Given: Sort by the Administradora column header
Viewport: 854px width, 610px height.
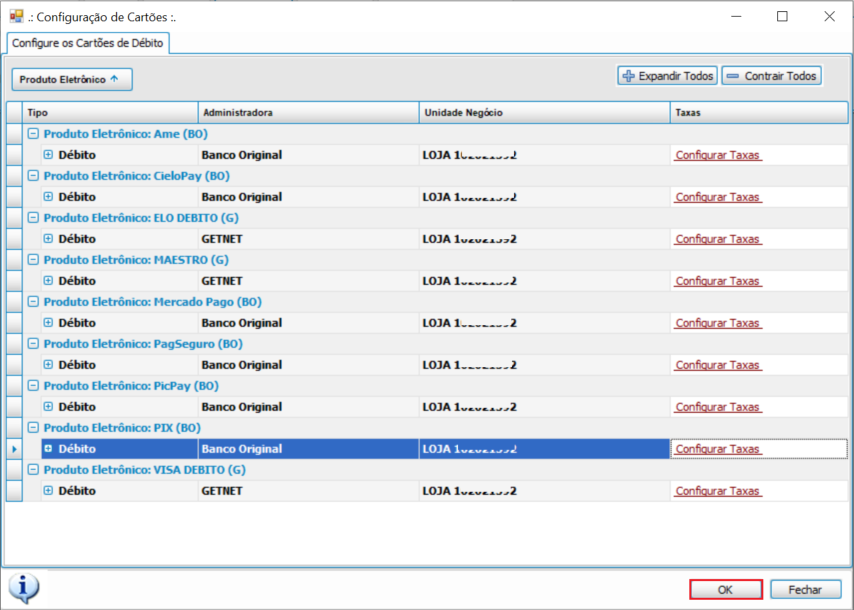Looking at the screenshot, I should (x=309, y=112).
